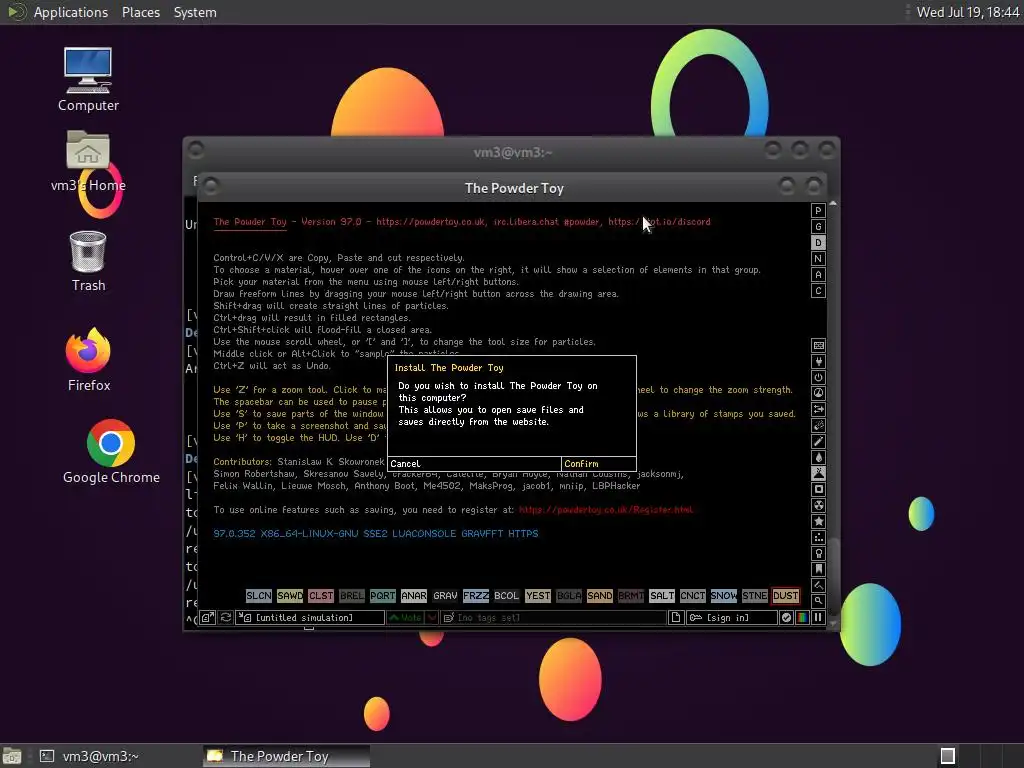Screen dimensions: 1024x768
Task: Open the Computer desktop icon
Action: [x=88, y=80]
